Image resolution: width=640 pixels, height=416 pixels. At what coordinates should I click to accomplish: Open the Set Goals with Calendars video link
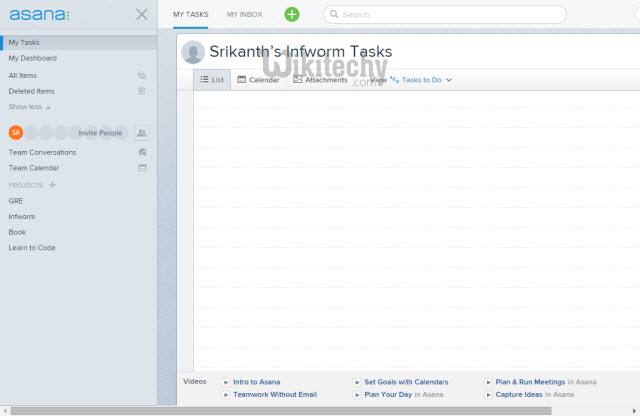pos(406,382)
